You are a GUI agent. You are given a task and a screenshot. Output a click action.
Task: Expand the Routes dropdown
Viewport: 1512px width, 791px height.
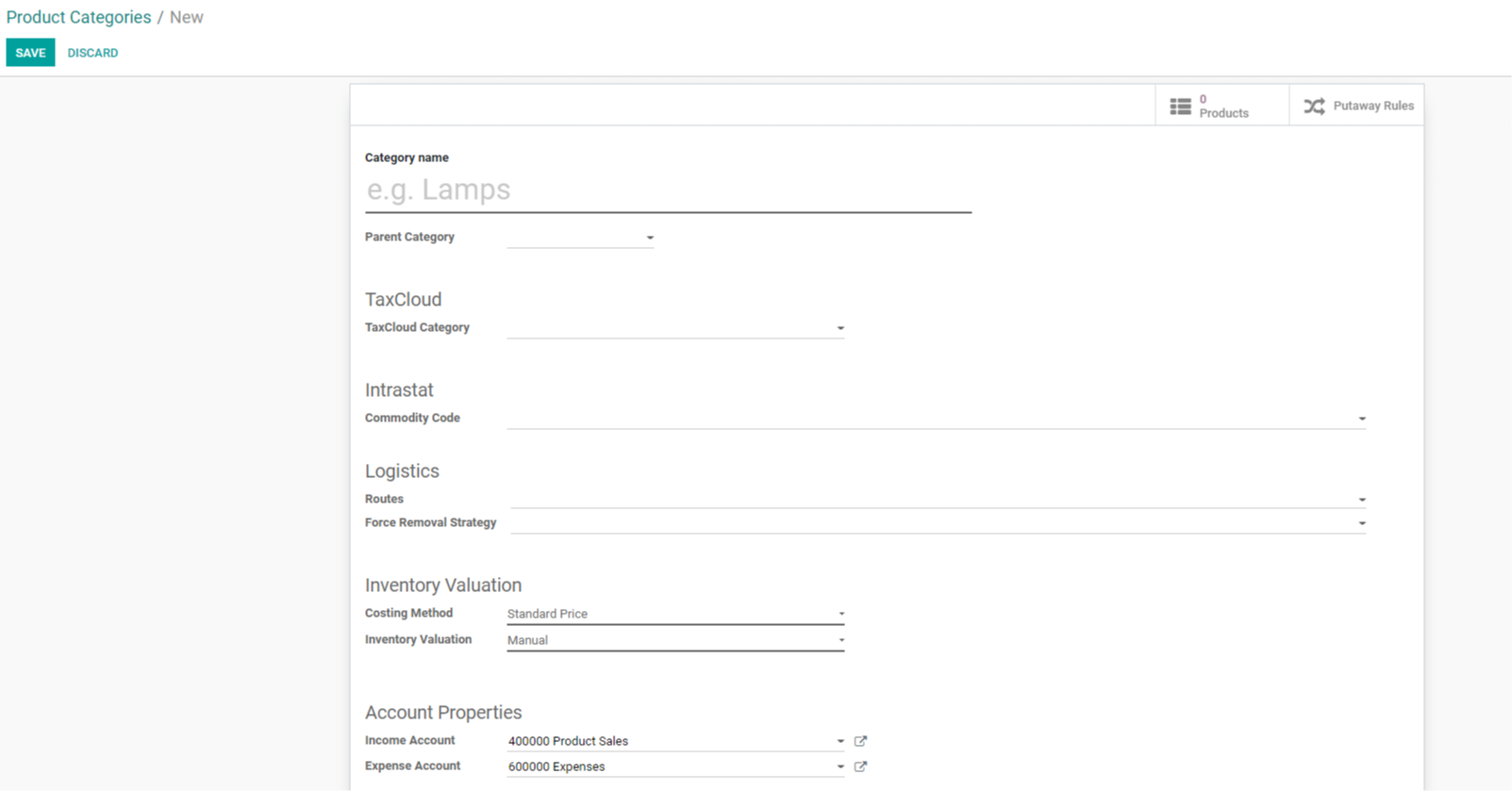point(1362,500)
